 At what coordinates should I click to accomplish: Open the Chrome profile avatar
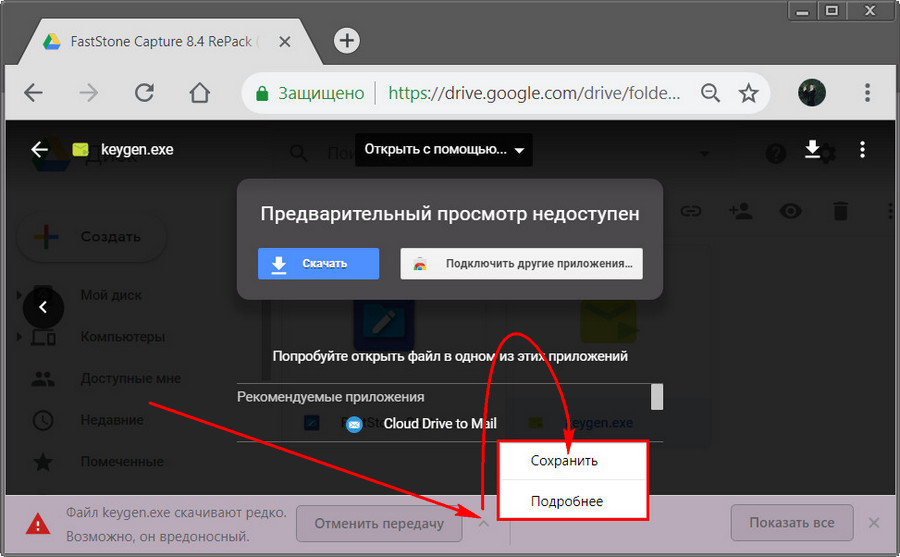[x=812, y=92]
